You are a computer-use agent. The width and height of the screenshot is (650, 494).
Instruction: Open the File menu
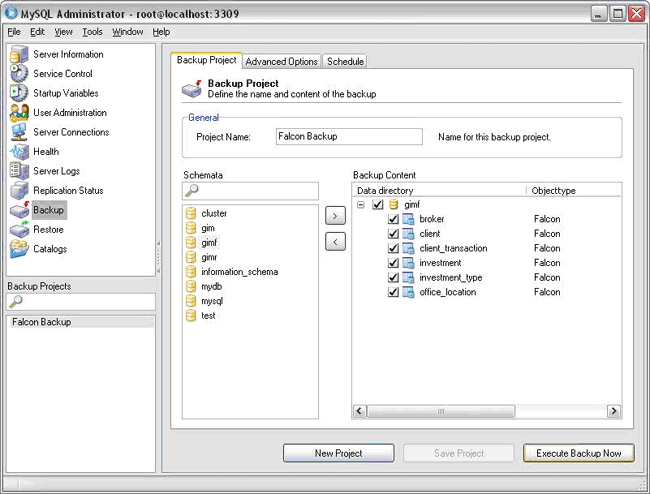tap(14, 32)
